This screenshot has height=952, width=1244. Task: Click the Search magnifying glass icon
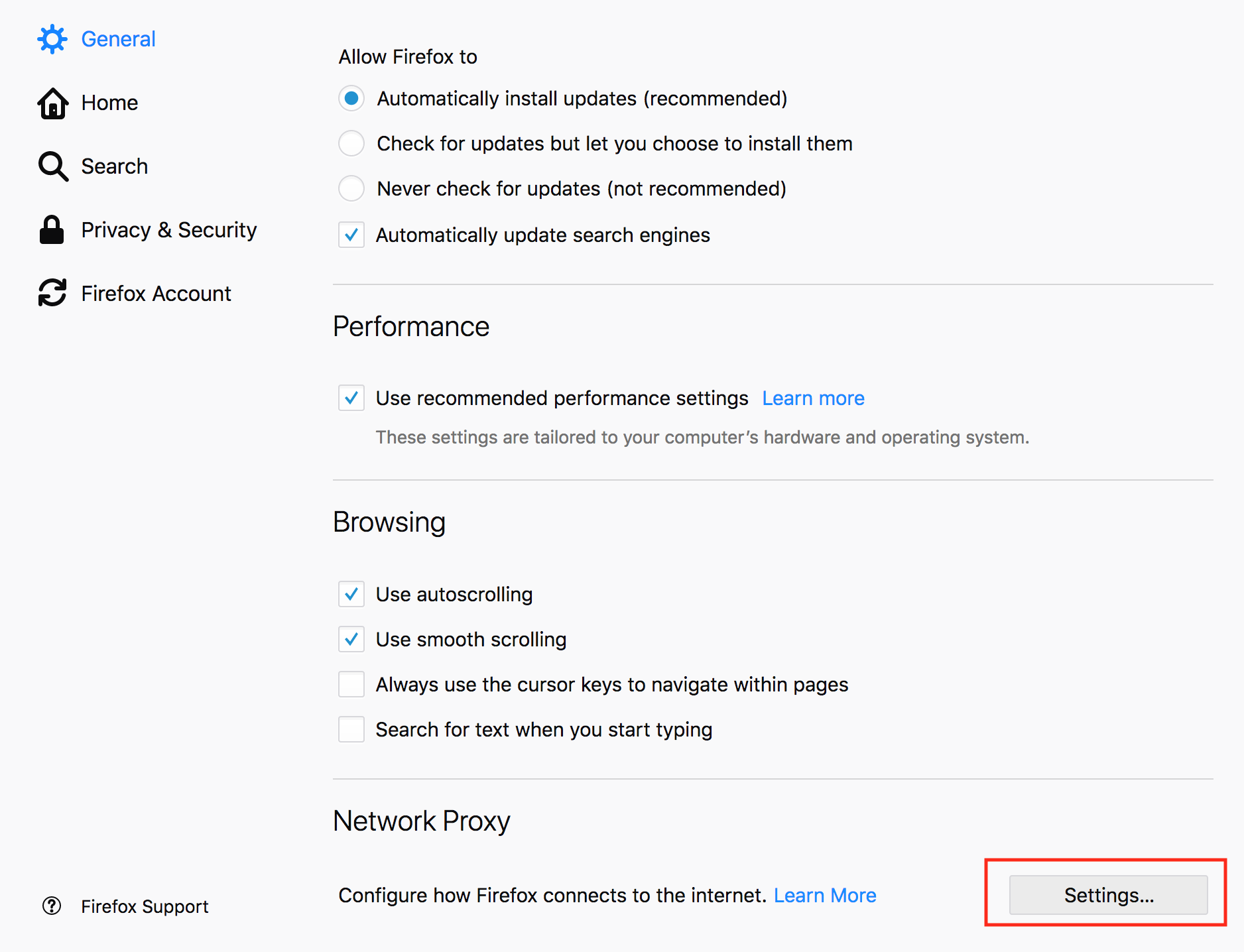coord(52,166)
